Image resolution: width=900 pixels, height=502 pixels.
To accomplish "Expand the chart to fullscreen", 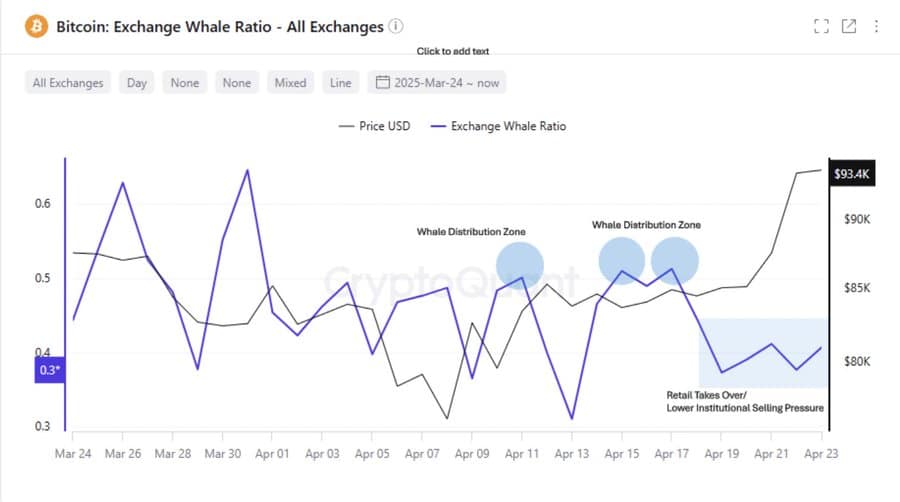I will [822, 27].
